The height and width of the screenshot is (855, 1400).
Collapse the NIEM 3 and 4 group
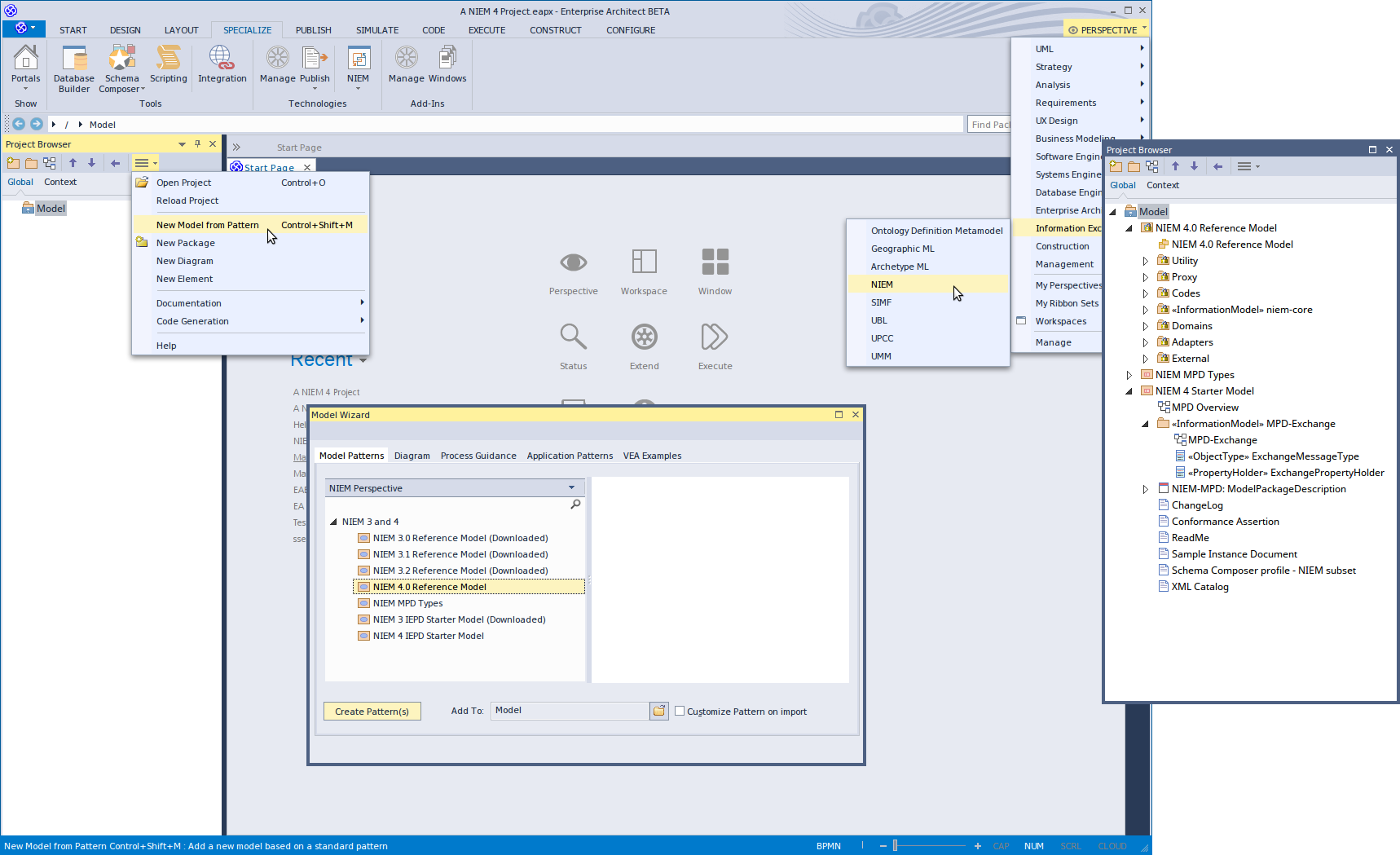point(333,522)
